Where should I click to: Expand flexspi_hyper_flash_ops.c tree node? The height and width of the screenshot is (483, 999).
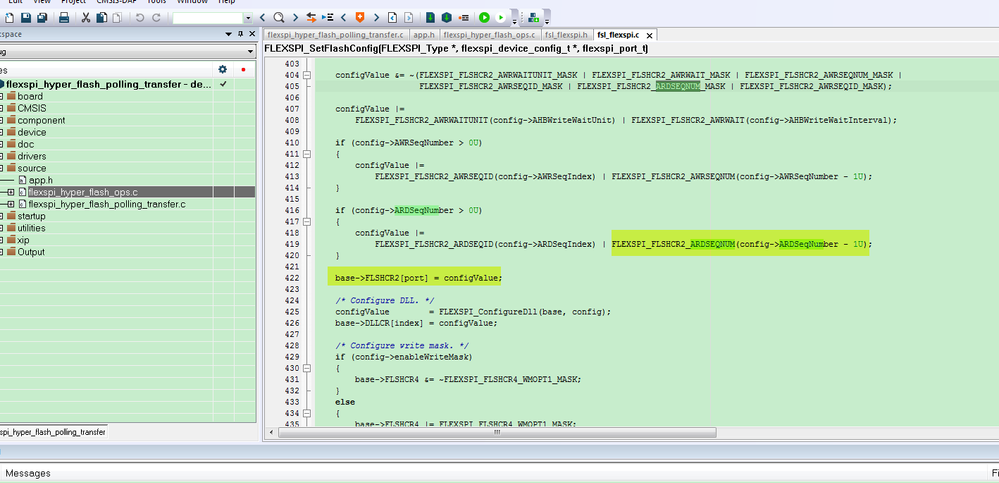[x=11, y=192]
